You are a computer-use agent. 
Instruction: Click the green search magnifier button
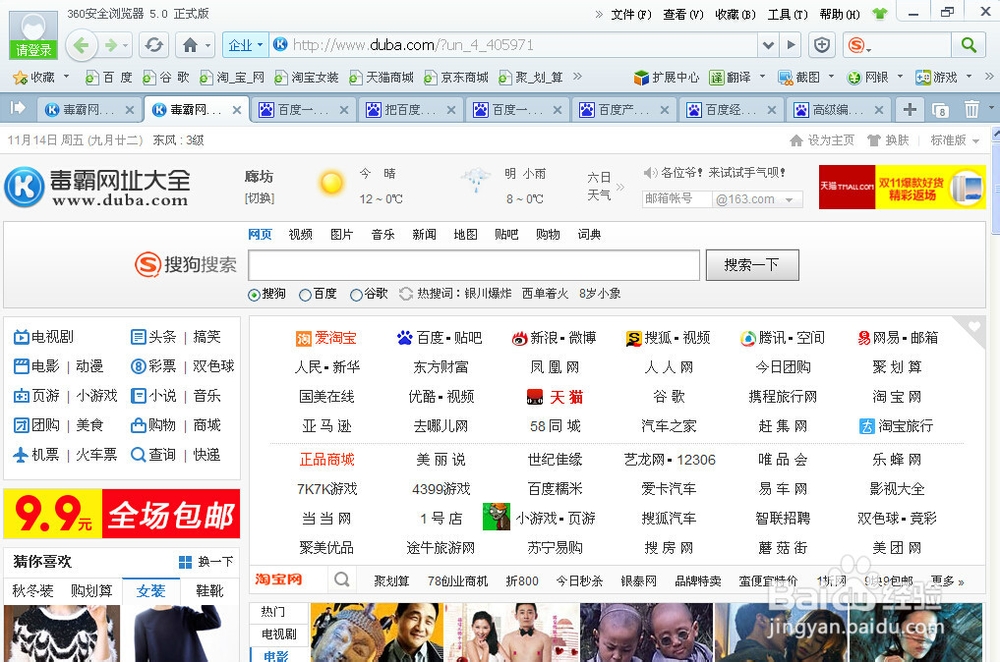point(968,45)
